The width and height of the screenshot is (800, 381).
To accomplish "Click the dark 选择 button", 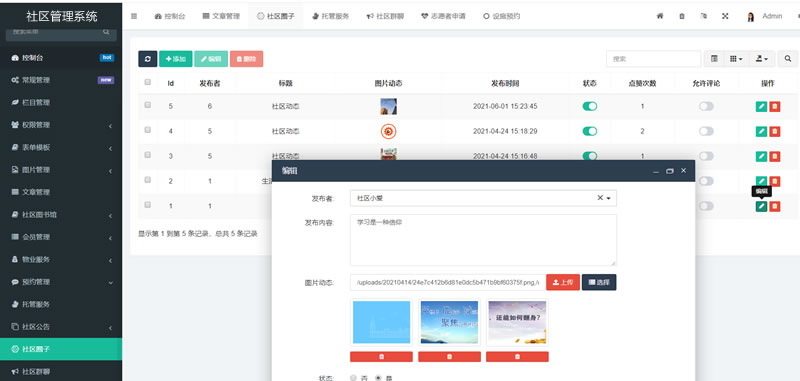I will (x=599, y=282).
